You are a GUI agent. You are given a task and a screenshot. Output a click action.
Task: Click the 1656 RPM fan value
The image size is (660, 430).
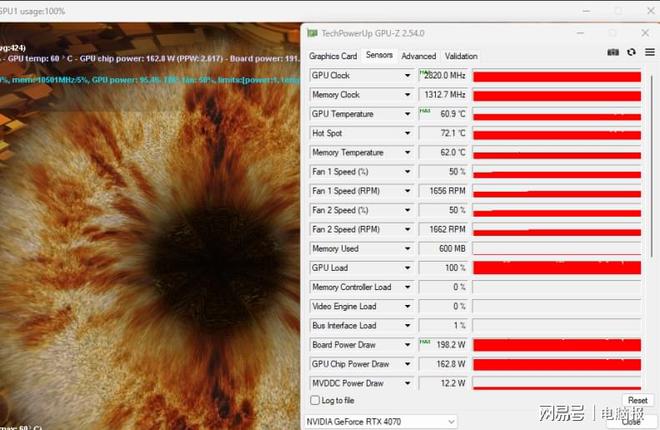tap(443, 191)
